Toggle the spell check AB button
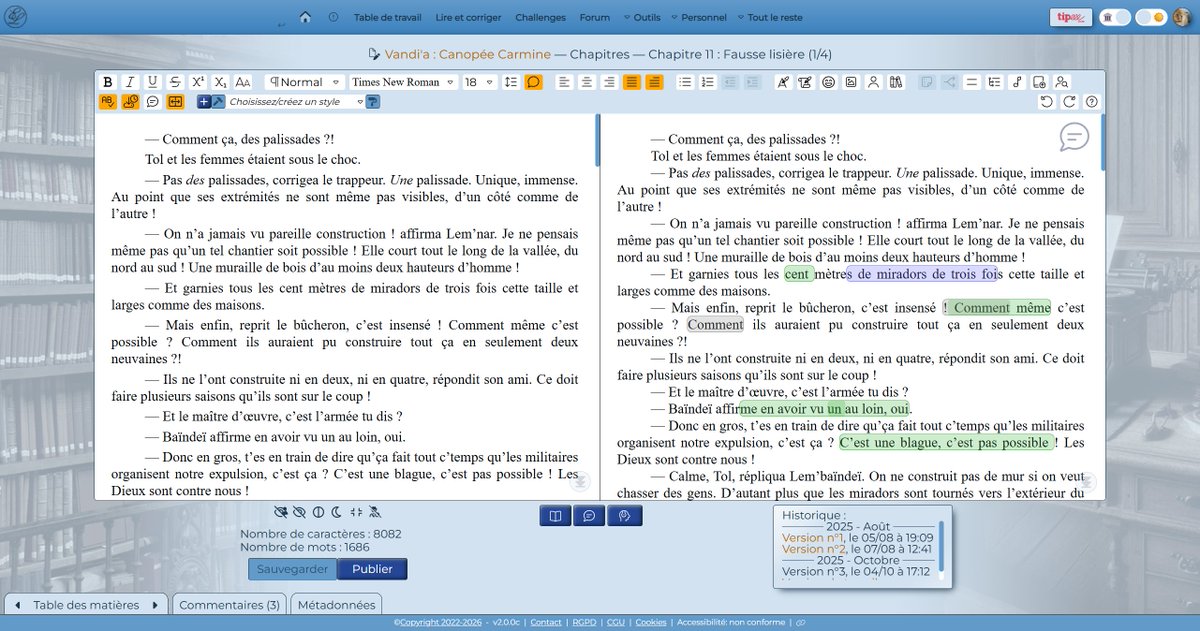The height and width of the screenshot is (631, 1200). point(107,101)
